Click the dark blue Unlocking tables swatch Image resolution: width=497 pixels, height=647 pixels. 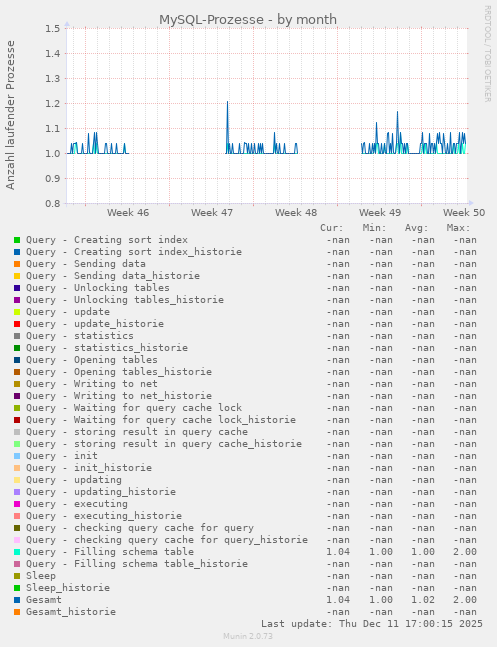[x=17, y=288]
